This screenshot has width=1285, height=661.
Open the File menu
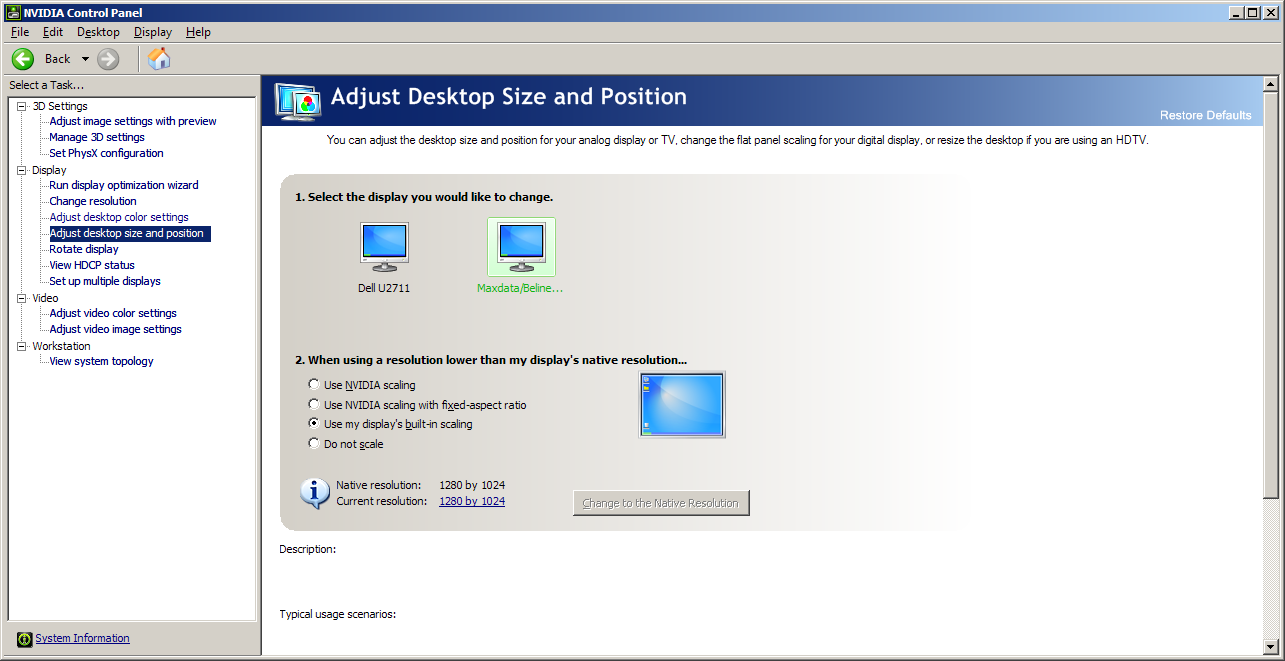pos(20,32)
